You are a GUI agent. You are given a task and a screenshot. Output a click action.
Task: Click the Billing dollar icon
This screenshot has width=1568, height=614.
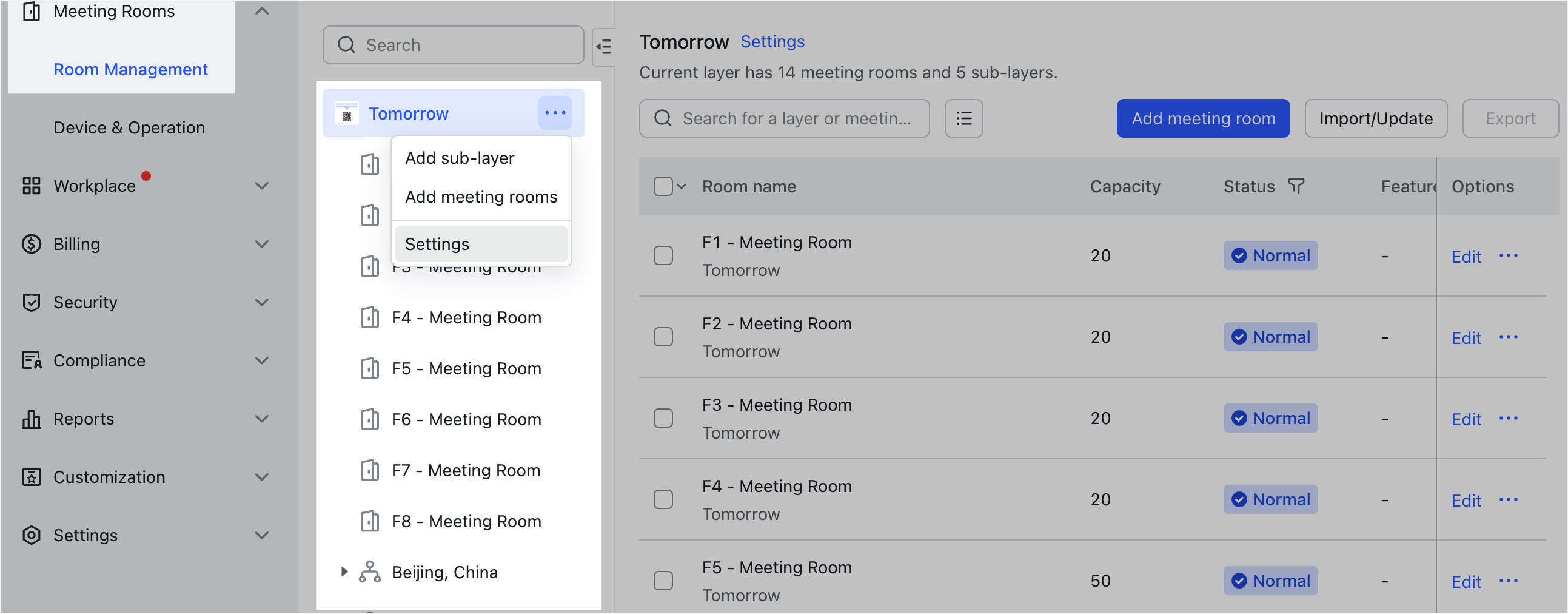32,244
